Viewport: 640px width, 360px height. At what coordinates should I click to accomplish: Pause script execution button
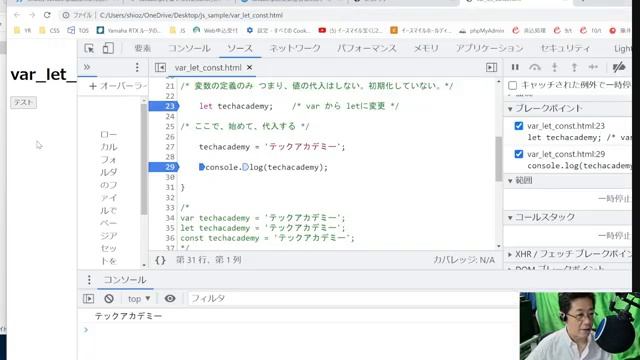[515, 67]
